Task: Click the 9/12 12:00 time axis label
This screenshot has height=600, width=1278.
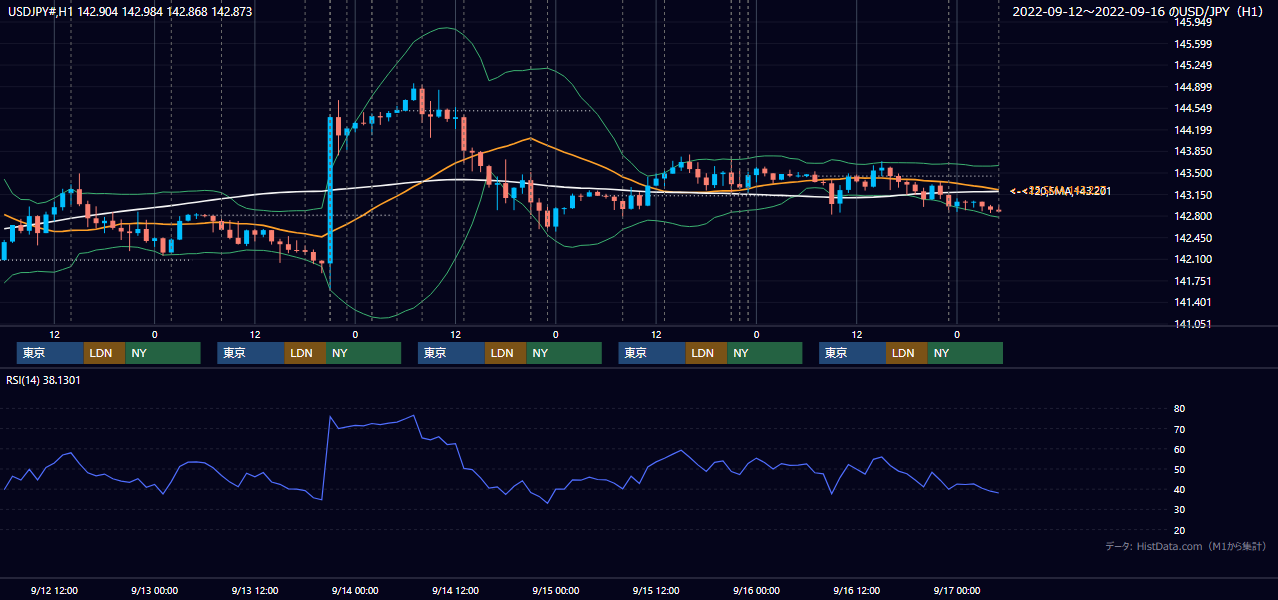Action: click(x=55, y=590)
